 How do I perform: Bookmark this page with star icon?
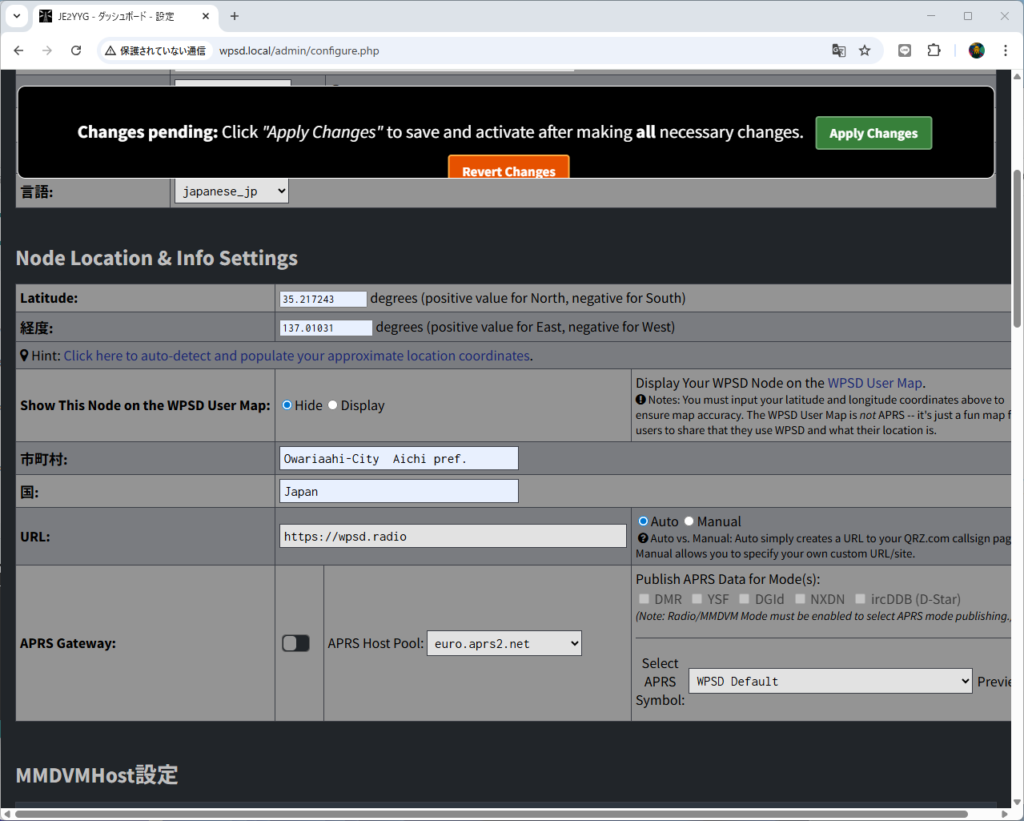tap(865, 51)
